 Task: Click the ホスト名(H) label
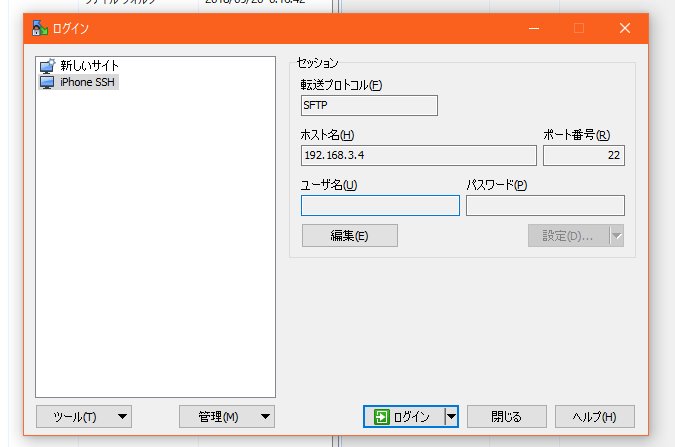coord(327,135)
